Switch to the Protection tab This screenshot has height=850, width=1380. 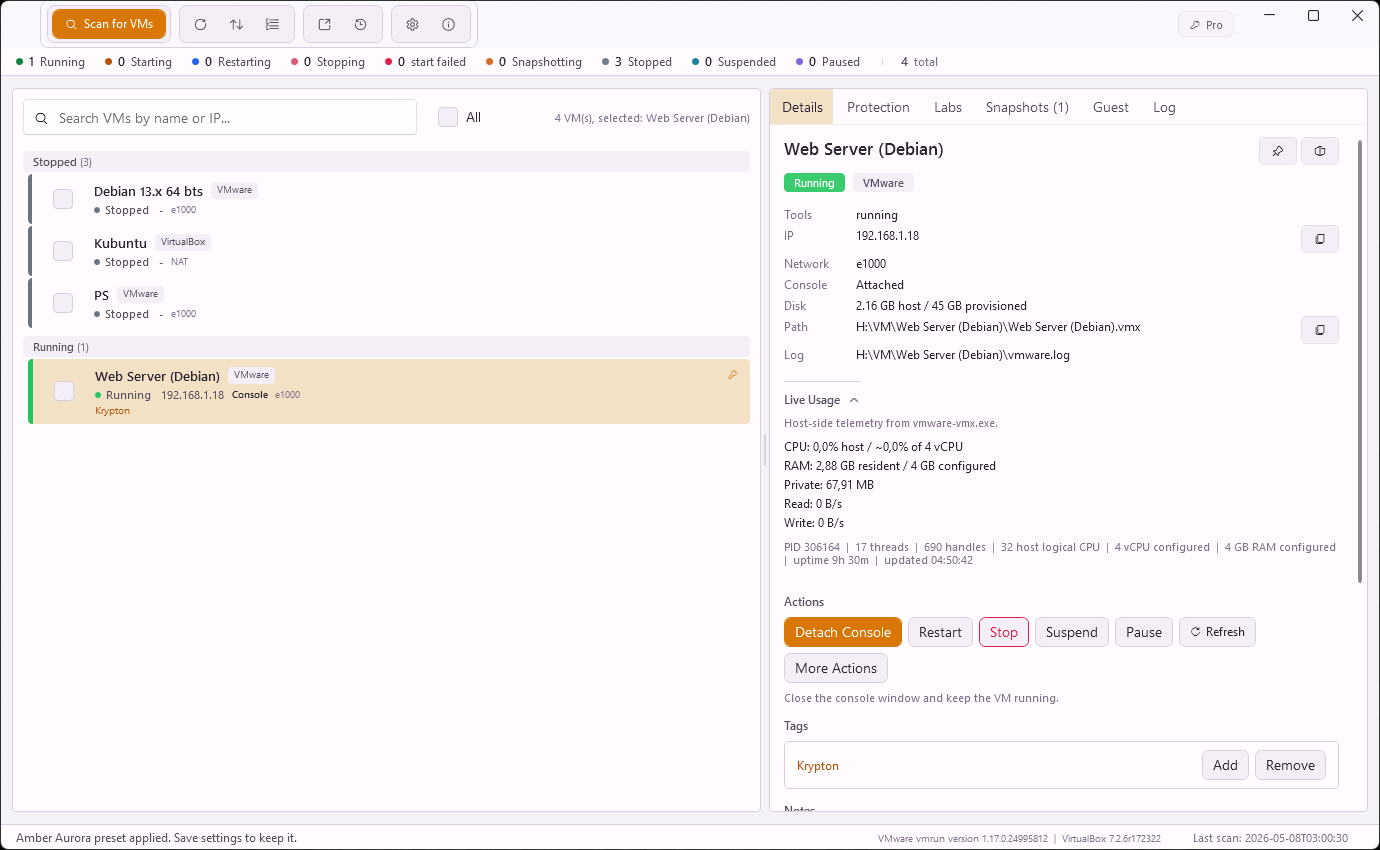(x=878, y=107)
